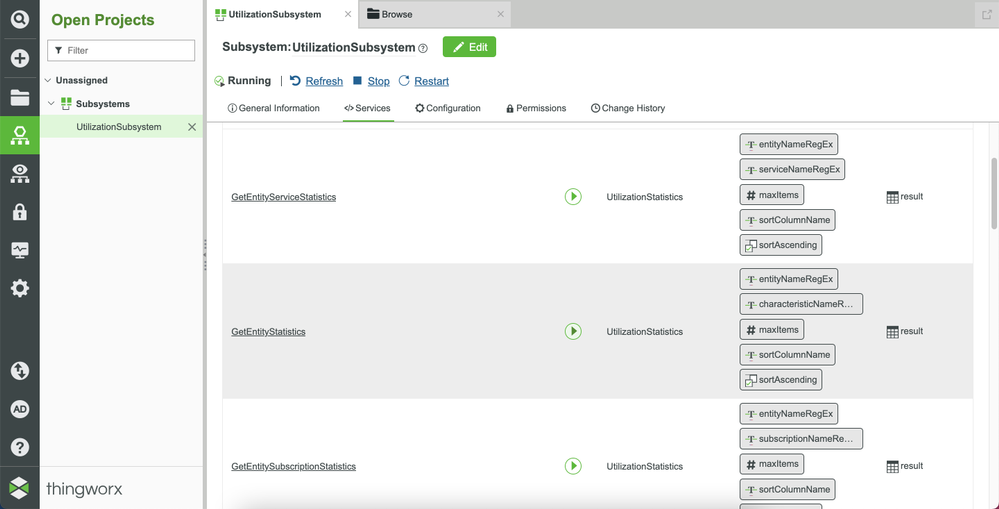The height and width of the screenshot is (509, 999).
Task: Open the search icon in left sidebar
Action: point(20,19)
